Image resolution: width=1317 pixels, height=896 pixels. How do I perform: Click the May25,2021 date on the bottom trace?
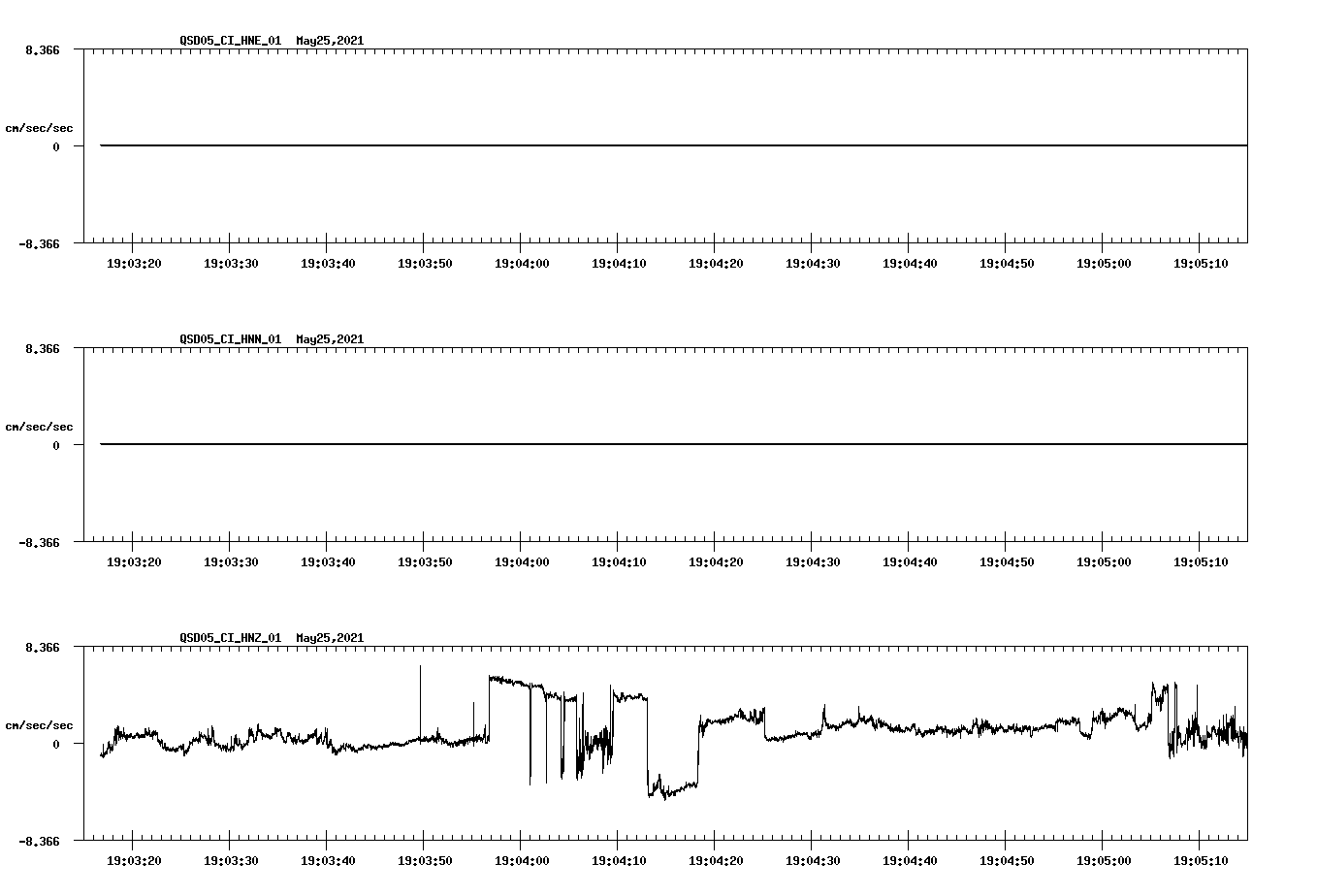(329, 639)
